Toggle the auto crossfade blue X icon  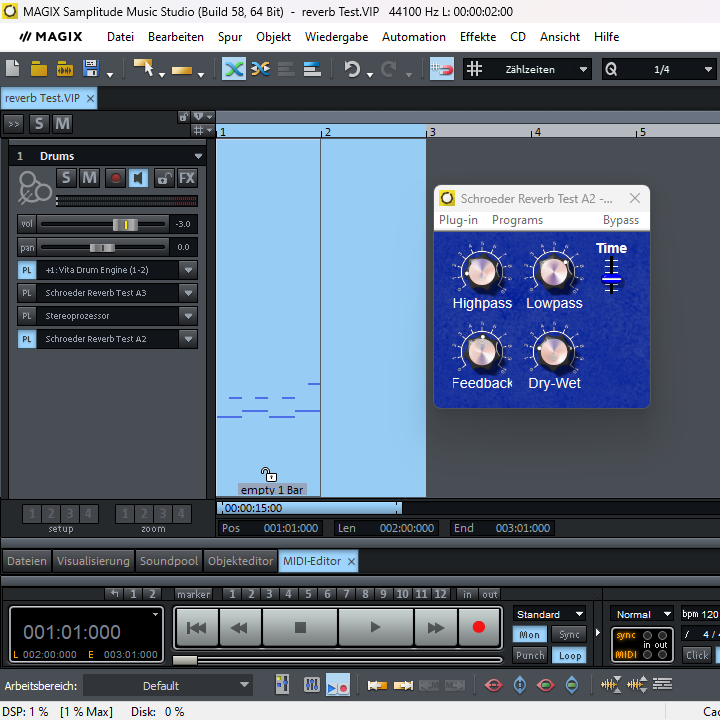tap(234, 69)
